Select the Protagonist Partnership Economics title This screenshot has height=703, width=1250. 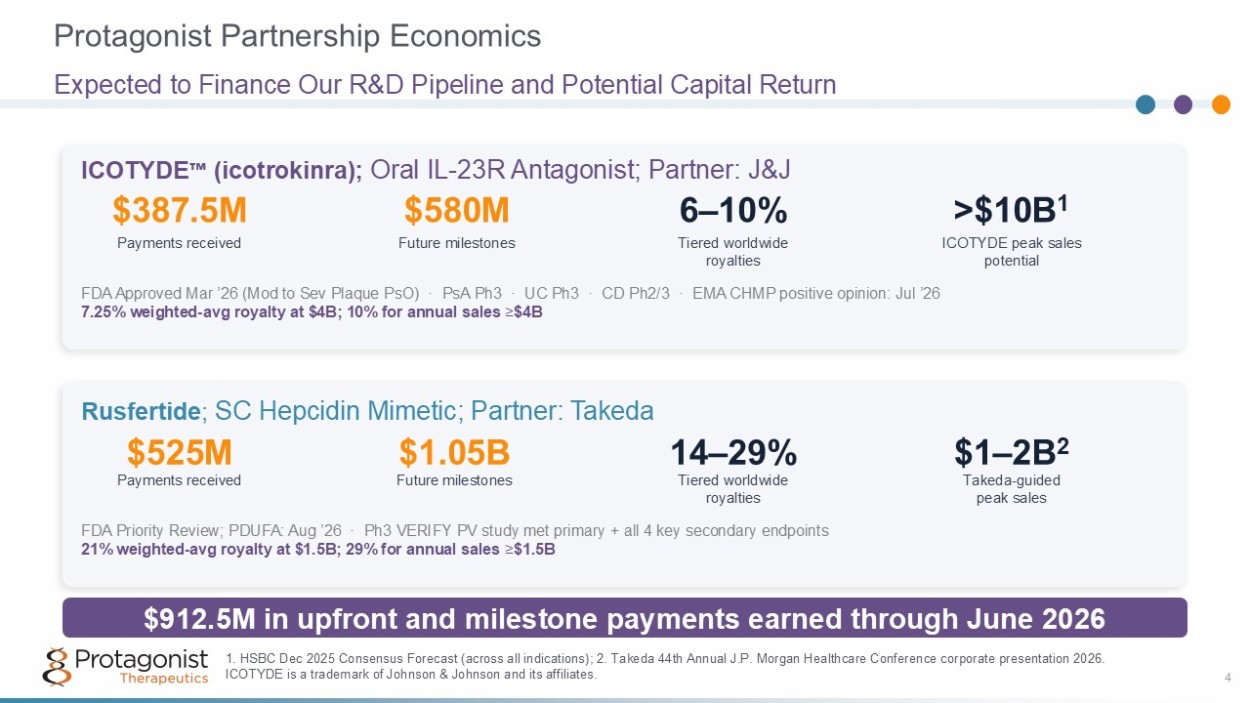(x=297, y=37)
